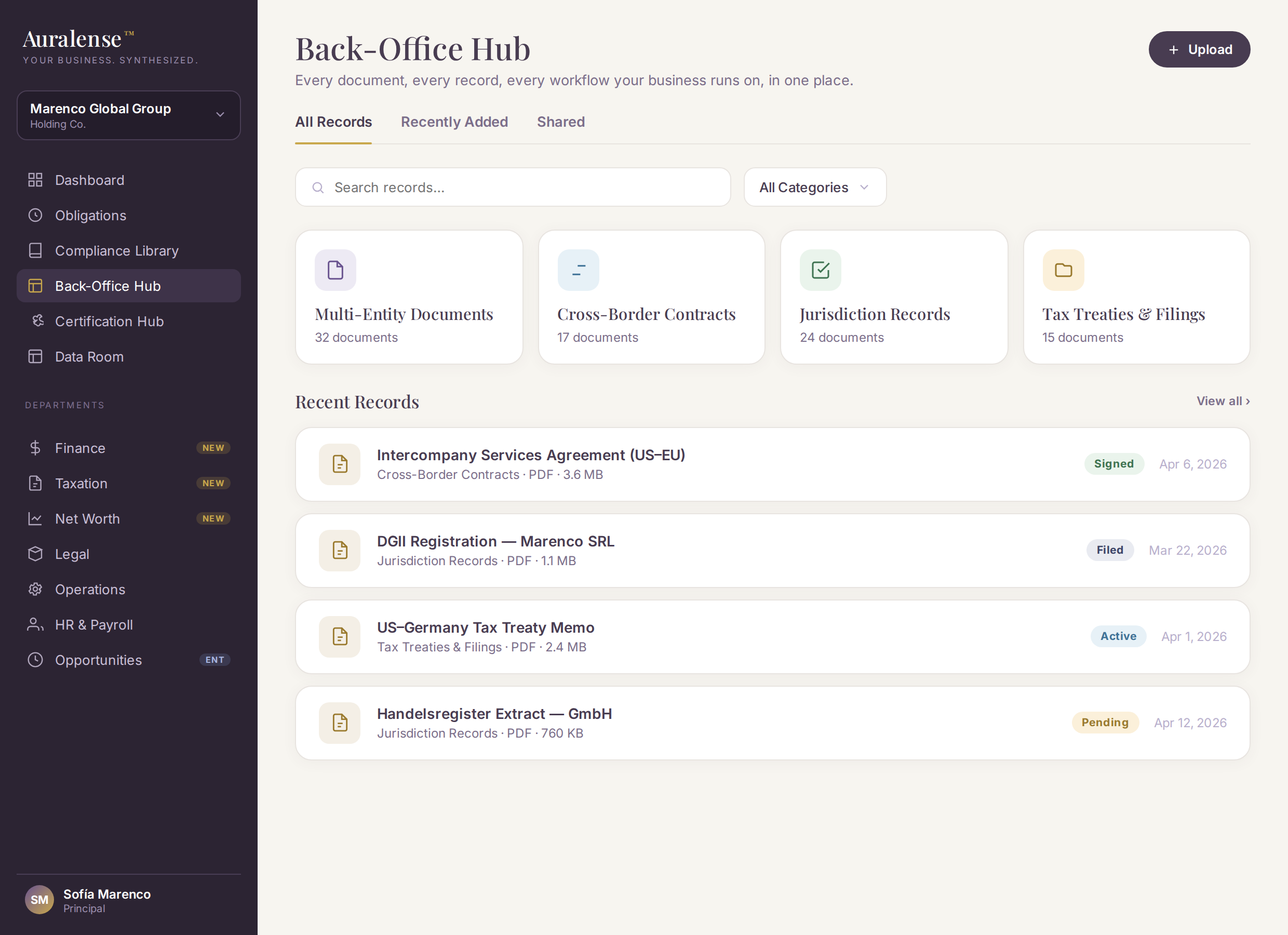The height and width of the screenshot is (935, 1288).
Task: Click the DGII Registration file icon
Action: [340, 551]
